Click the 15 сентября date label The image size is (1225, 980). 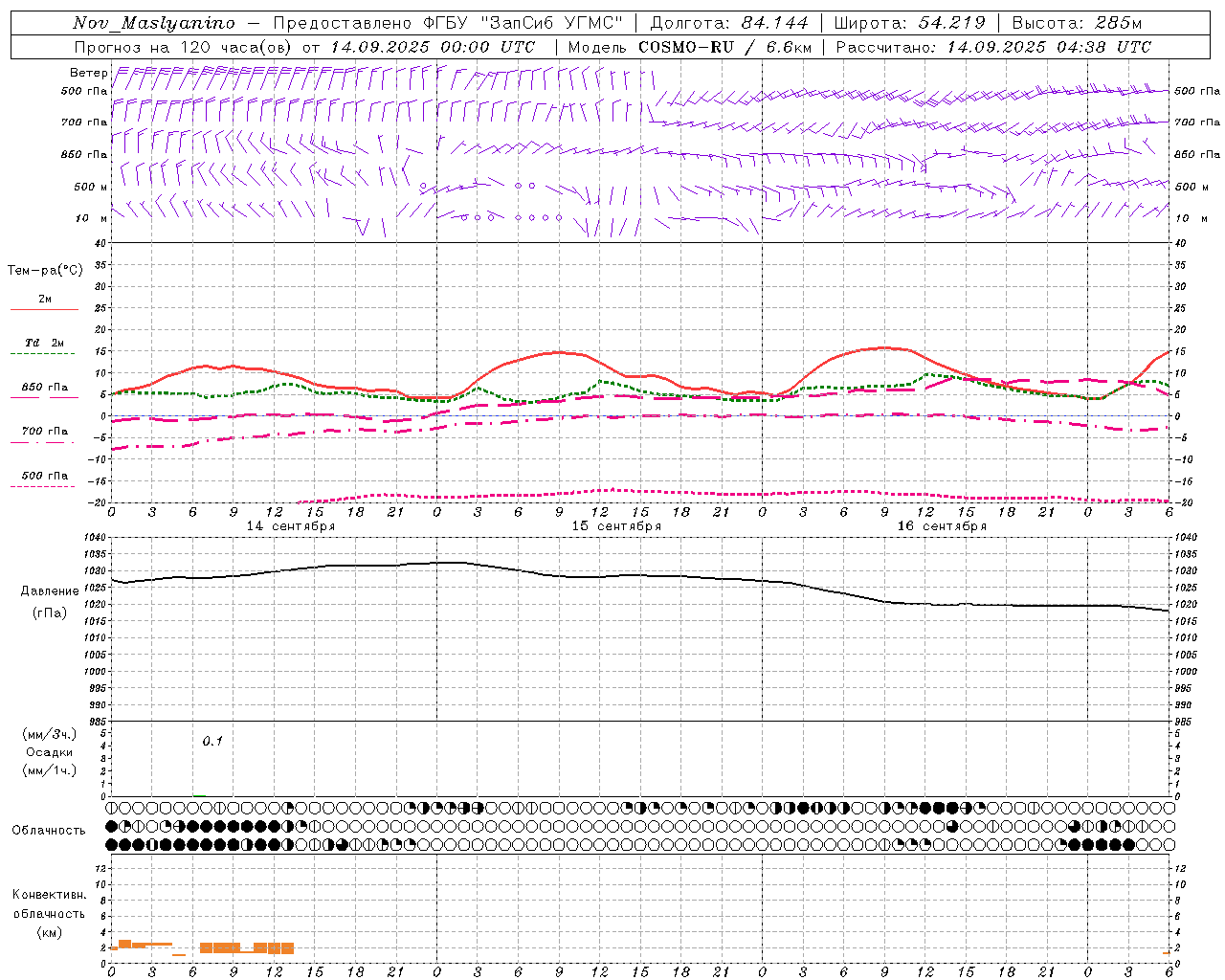tap(616, 526)
